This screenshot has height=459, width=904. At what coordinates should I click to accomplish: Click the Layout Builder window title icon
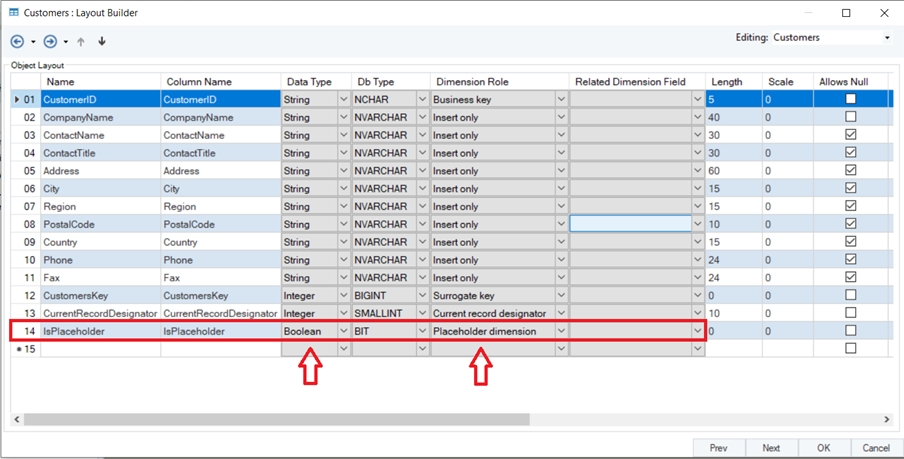(x=14, y=13)
